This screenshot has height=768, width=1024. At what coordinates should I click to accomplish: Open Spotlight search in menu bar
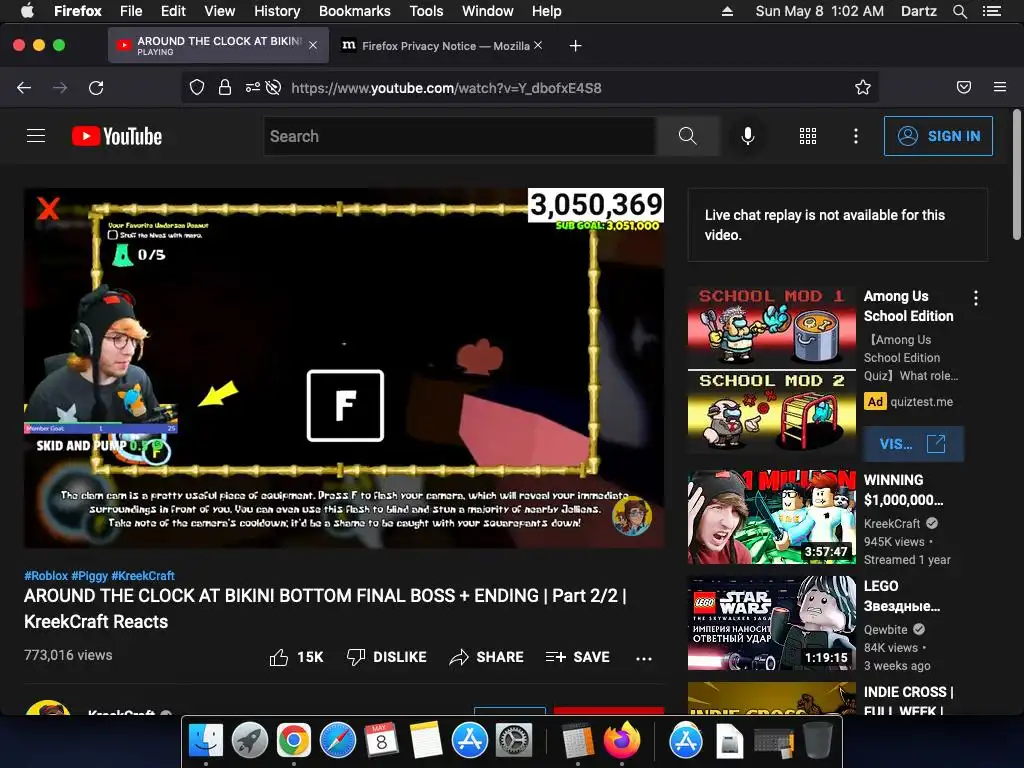click(959, 11)
